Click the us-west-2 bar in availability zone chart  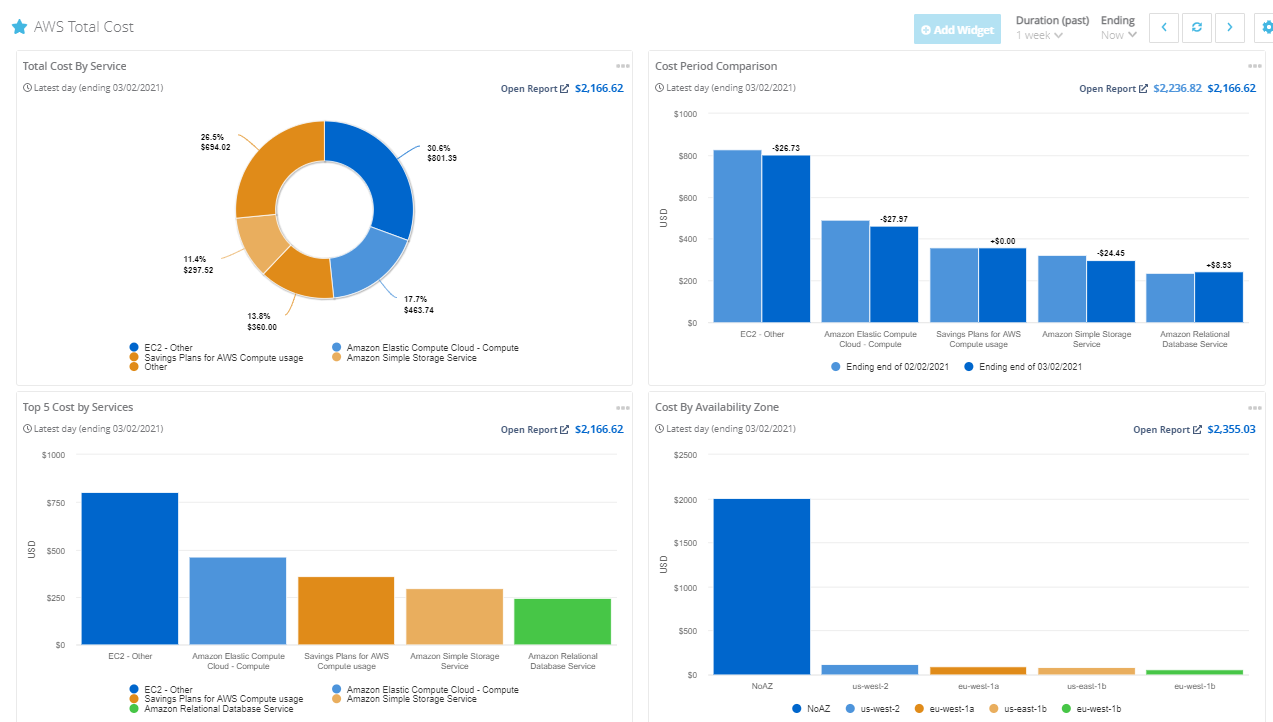coord(870,670)
